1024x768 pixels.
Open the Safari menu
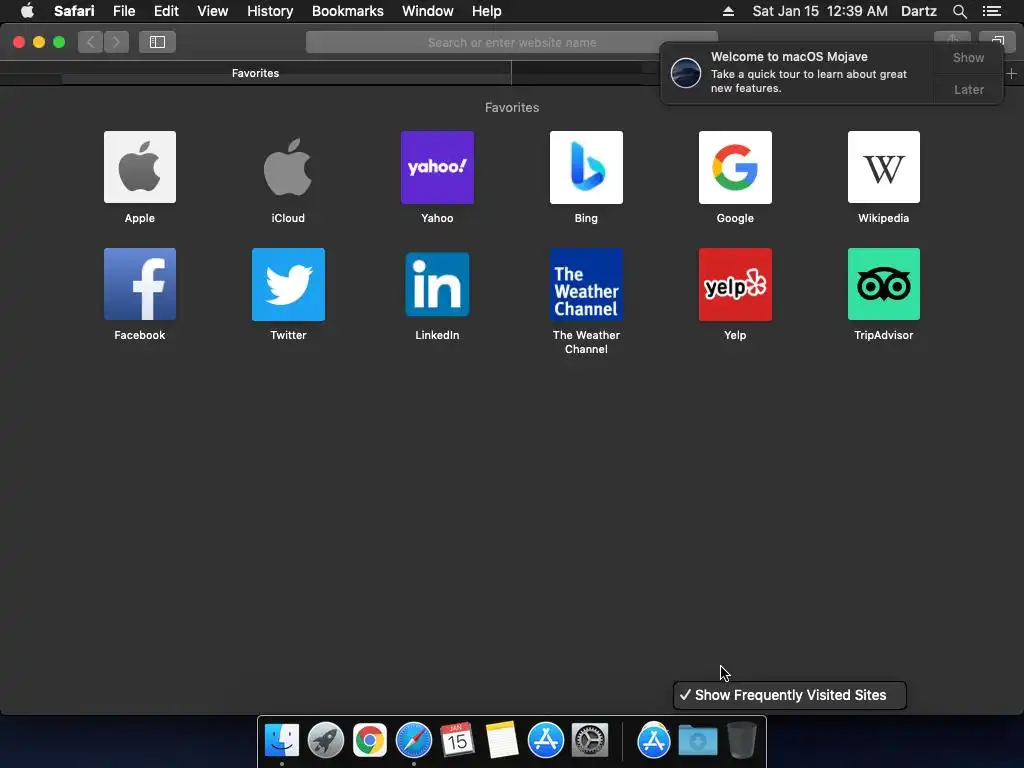(74, 11)
